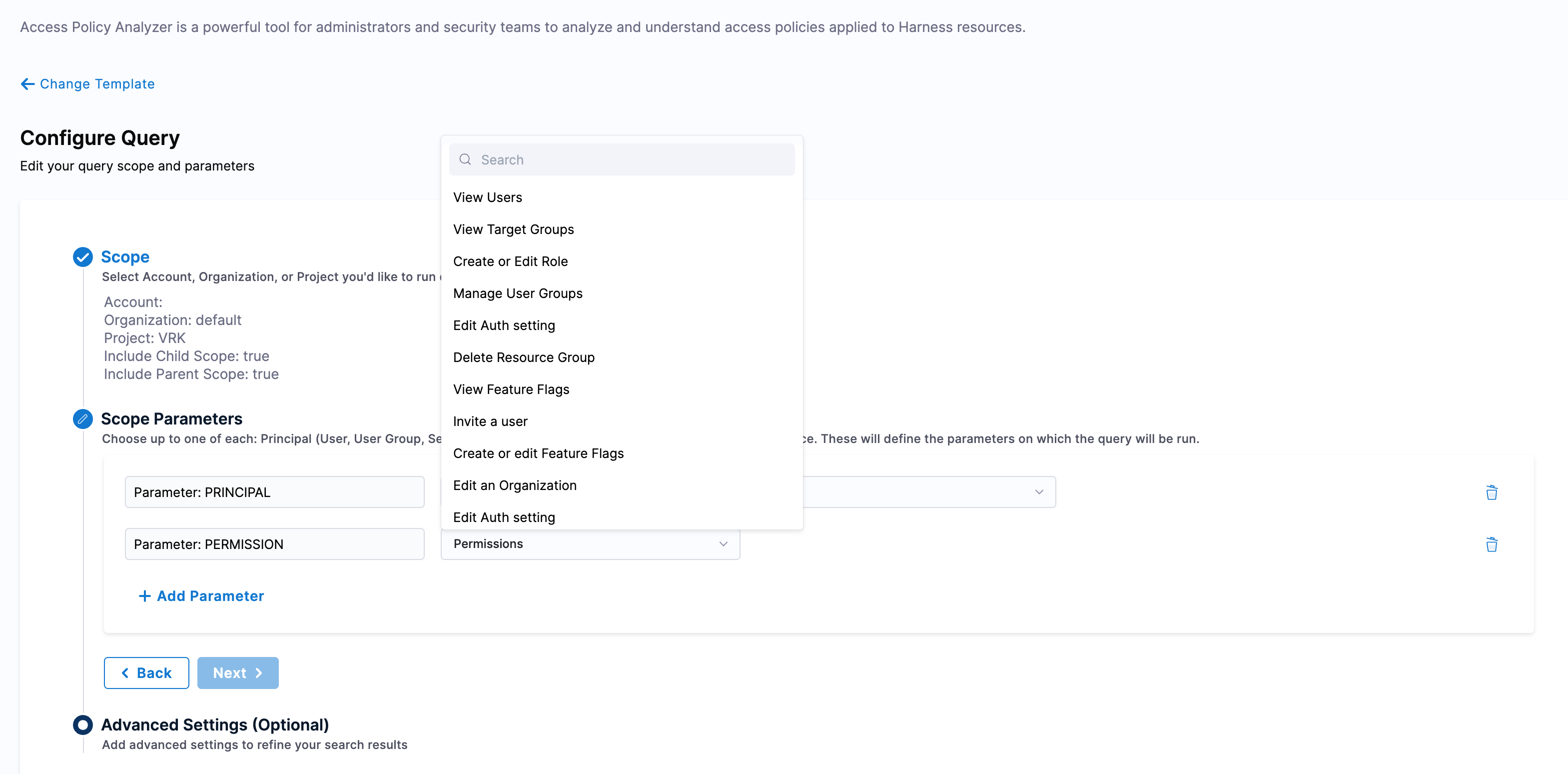1568x774 pixels.
Task: Click the plus icon beside Add Parameter
Action: click(x=144, y=596)
